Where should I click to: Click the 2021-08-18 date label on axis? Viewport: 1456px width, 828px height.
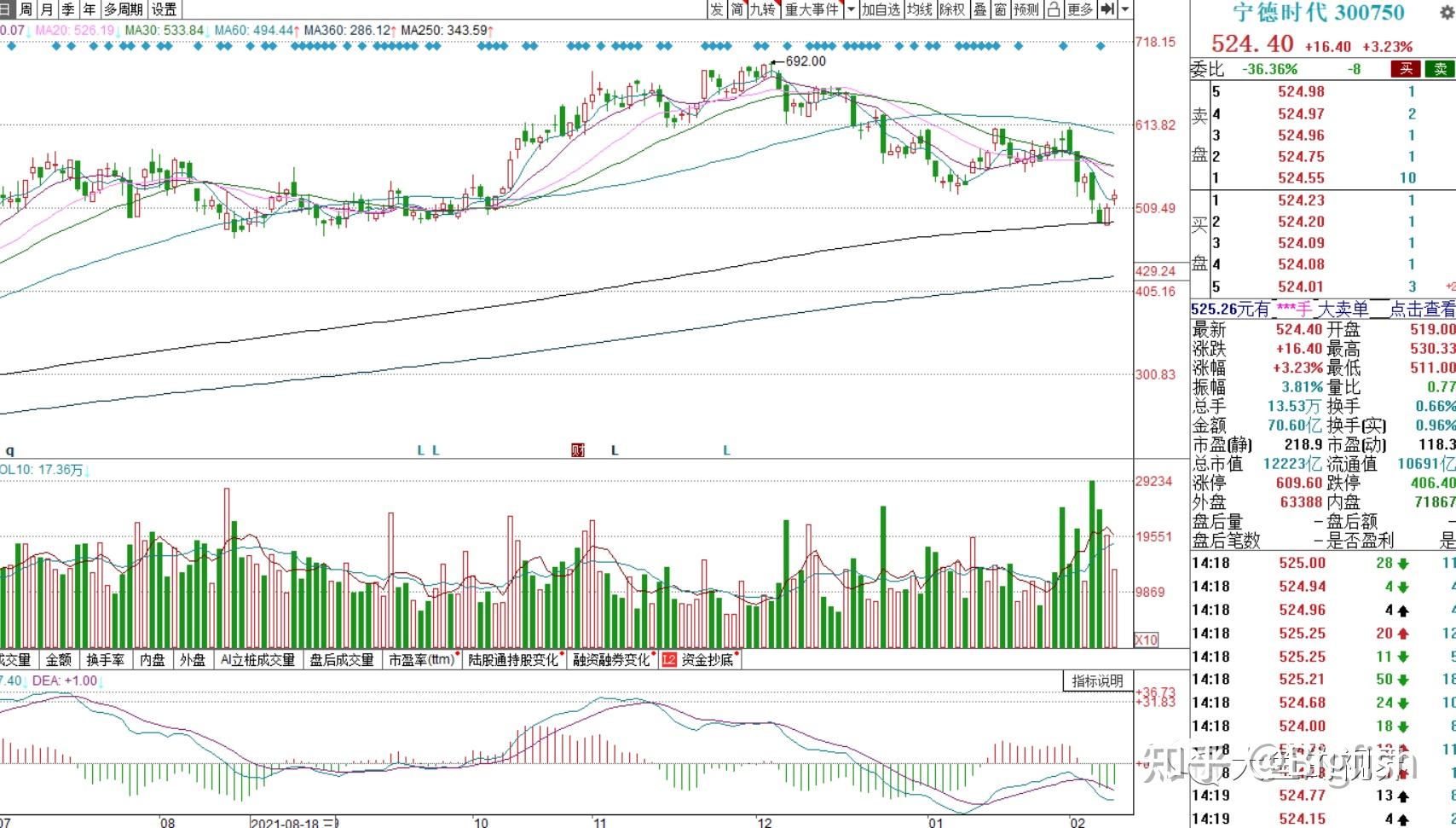click(294, 822)
